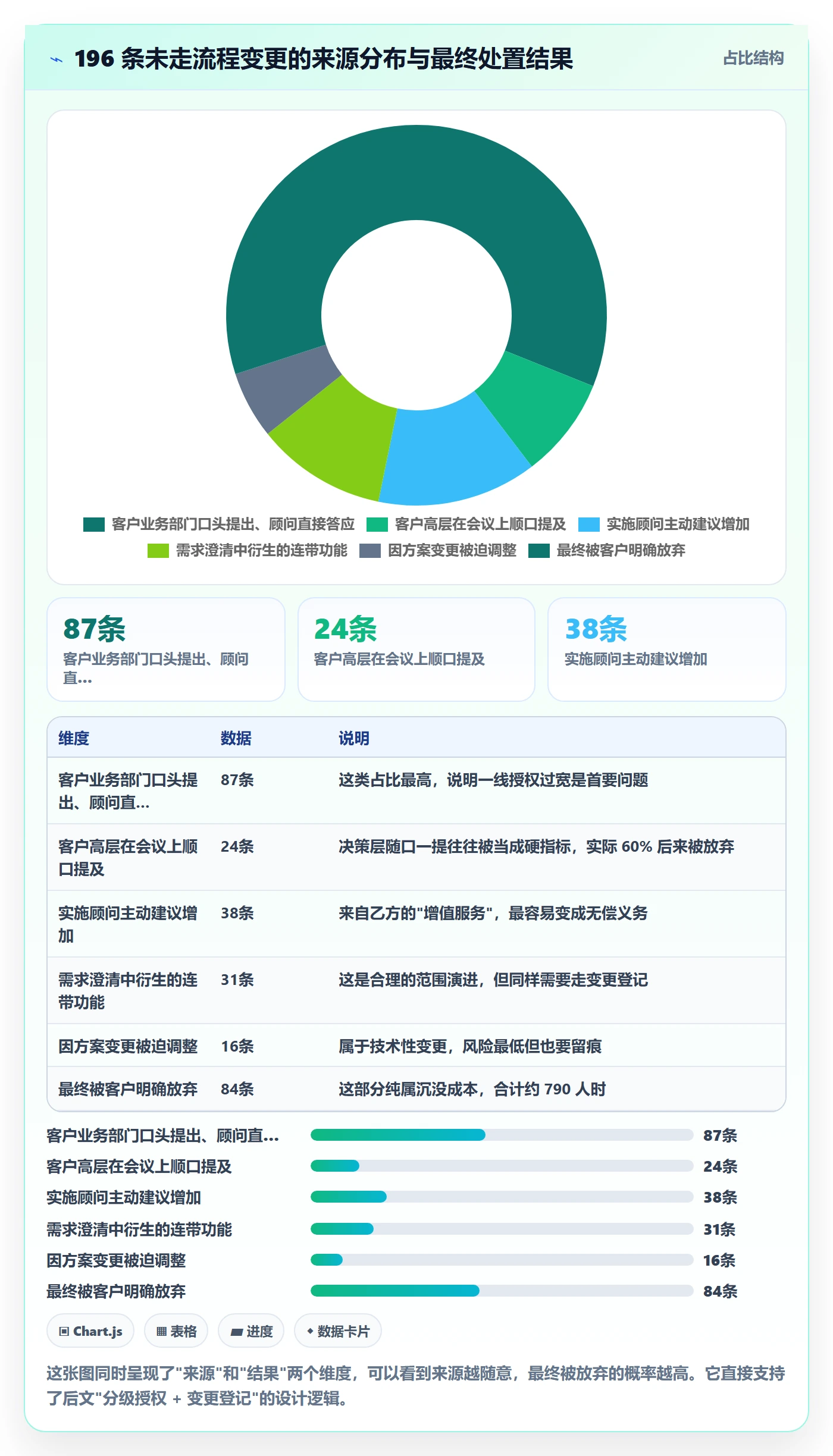
Task: Open the 24条 data card
Action: [416, 649]
